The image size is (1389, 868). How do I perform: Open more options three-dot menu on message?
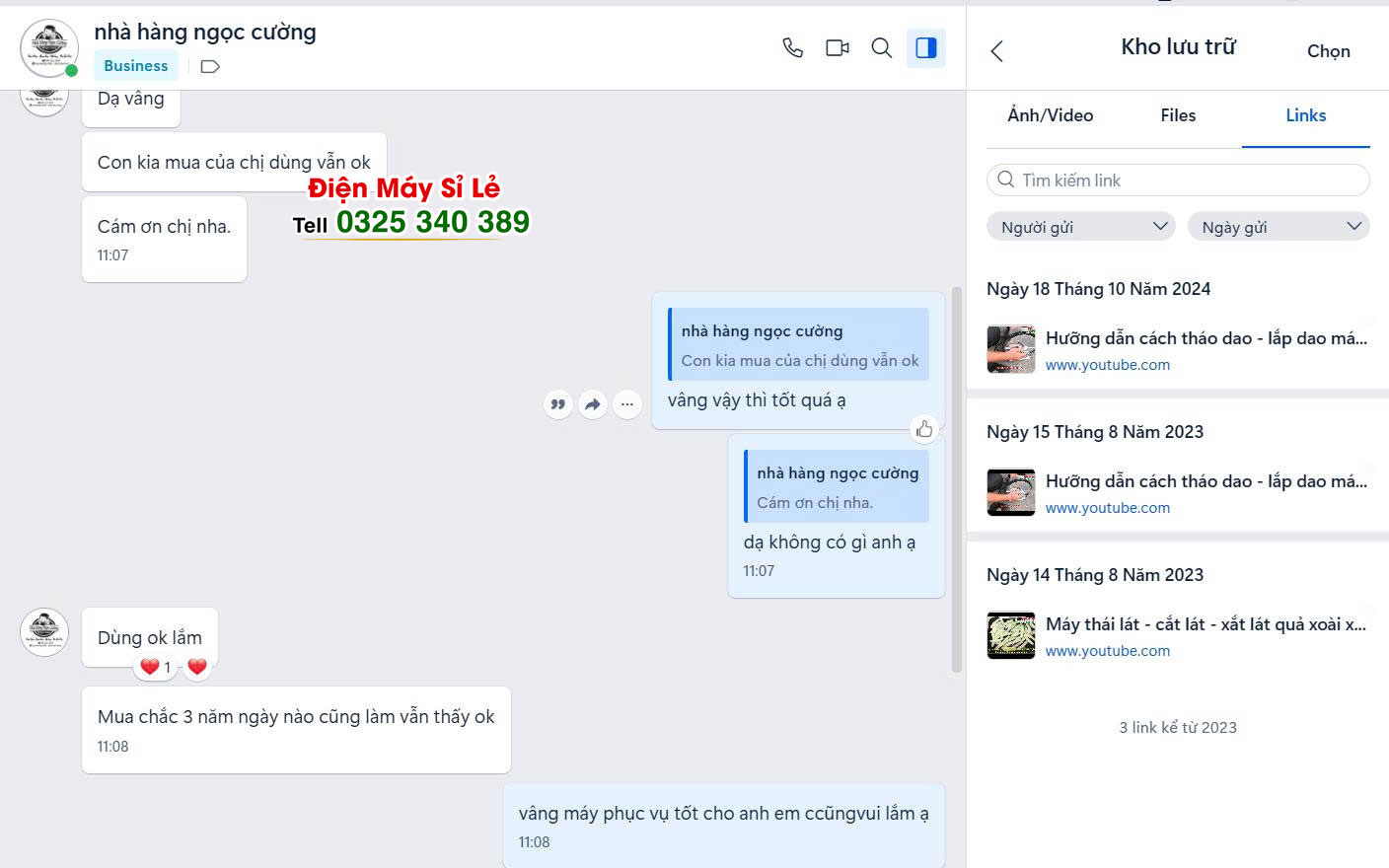627,404
